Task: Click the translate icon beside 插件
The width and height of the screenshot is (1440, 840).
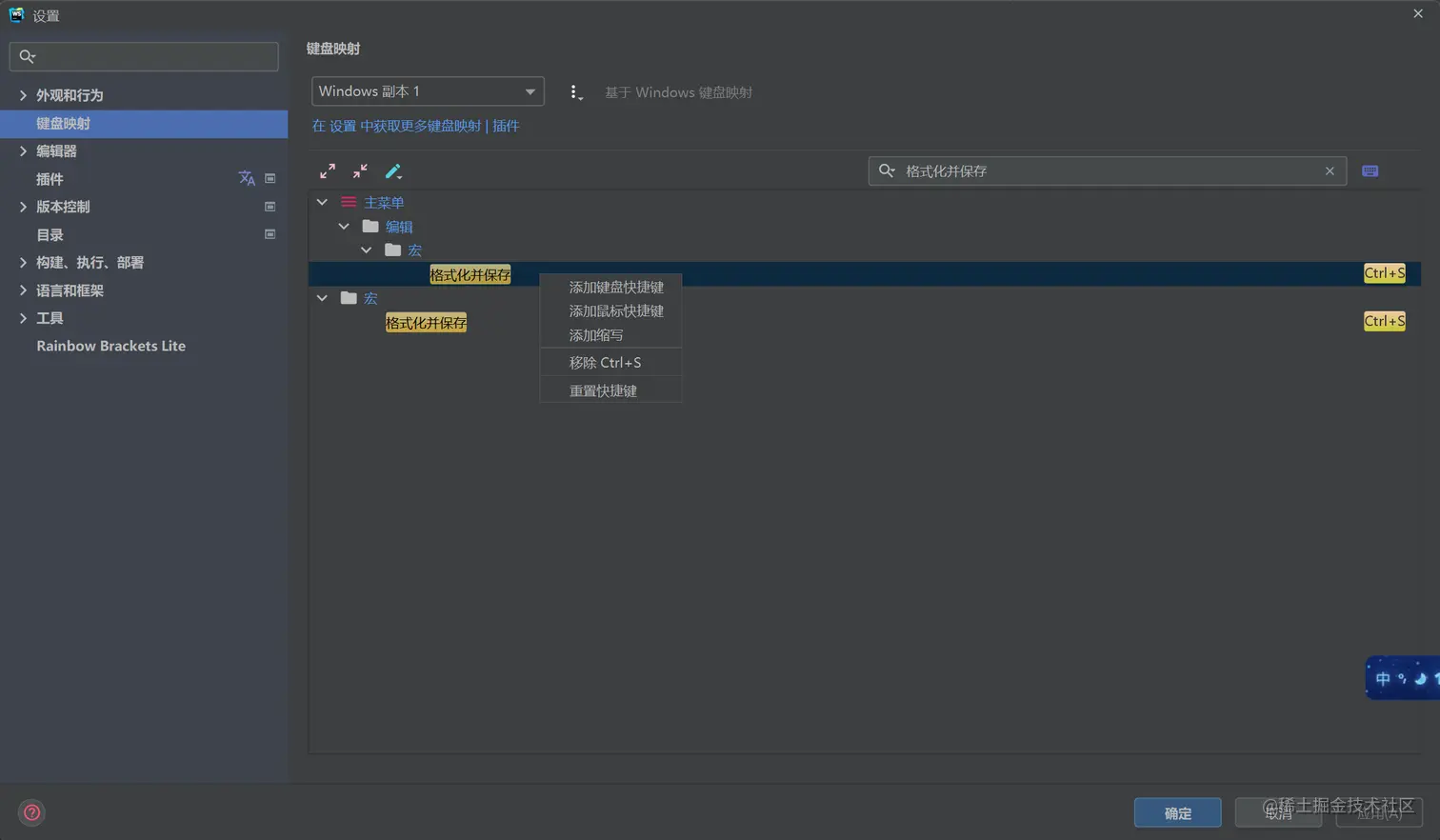Action: click(x=247, y=178)
